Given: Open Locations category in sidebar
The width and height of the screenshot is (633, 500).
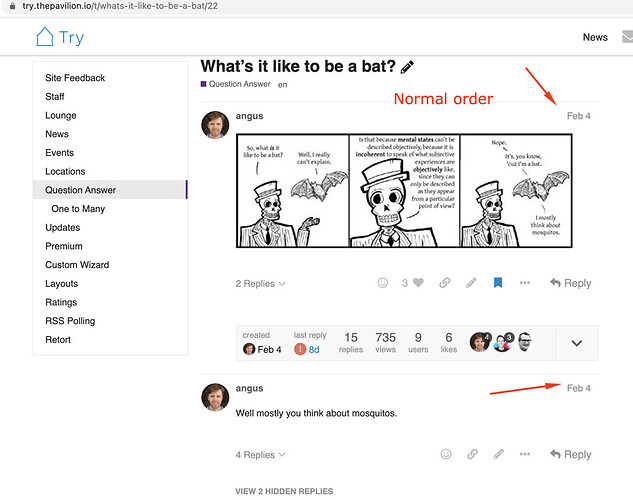Looking at the screenshot, I should pyautogui.click(x=65, y=172).
